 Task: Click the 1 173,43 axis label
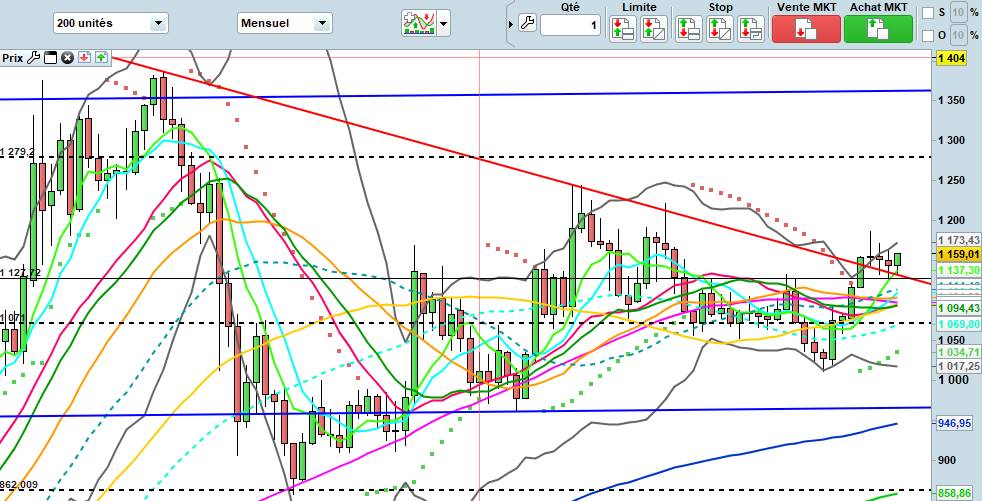tap(958, 240)
